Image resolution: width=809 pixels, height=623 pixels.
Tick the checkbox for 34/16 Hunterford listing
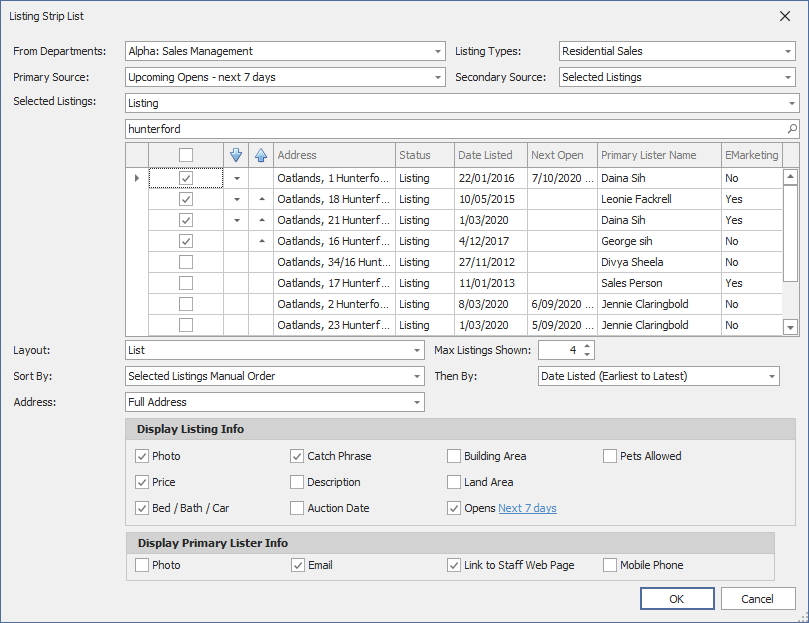(186, 262)
